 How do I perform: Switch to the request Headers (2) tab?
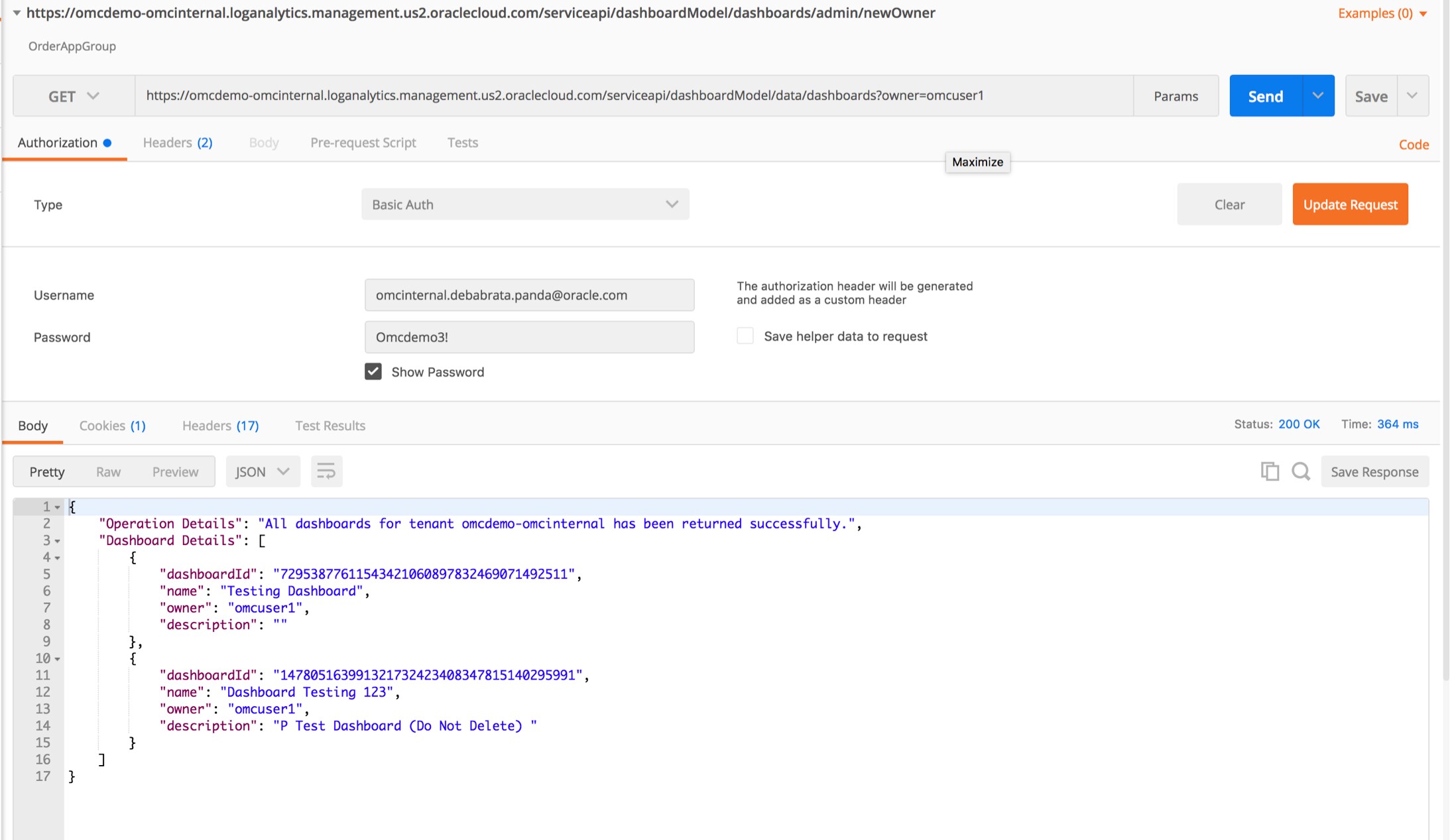[x=177, y=143]
